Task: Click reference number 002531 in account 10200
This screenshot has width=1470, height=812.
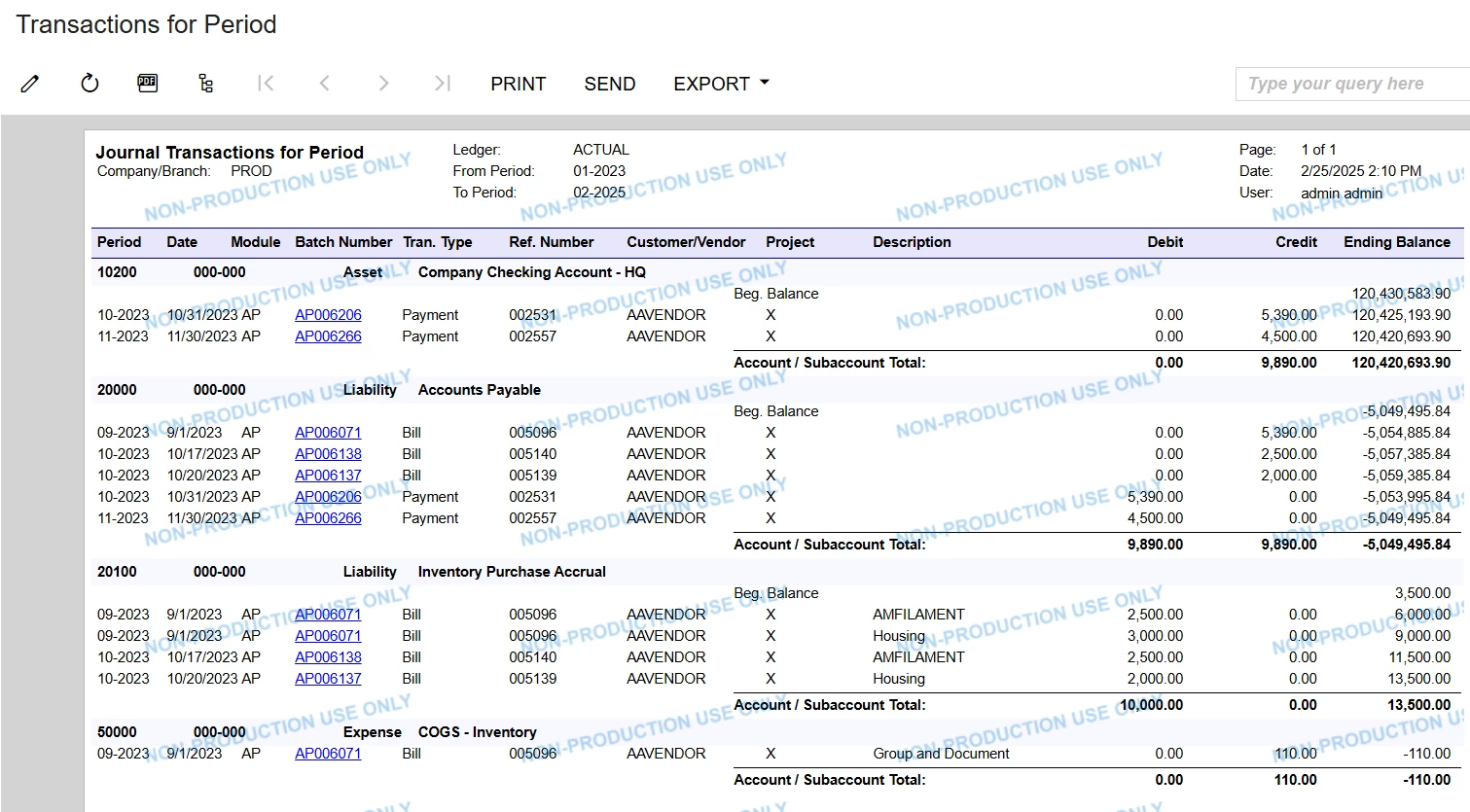Action: tap(533, 315)
